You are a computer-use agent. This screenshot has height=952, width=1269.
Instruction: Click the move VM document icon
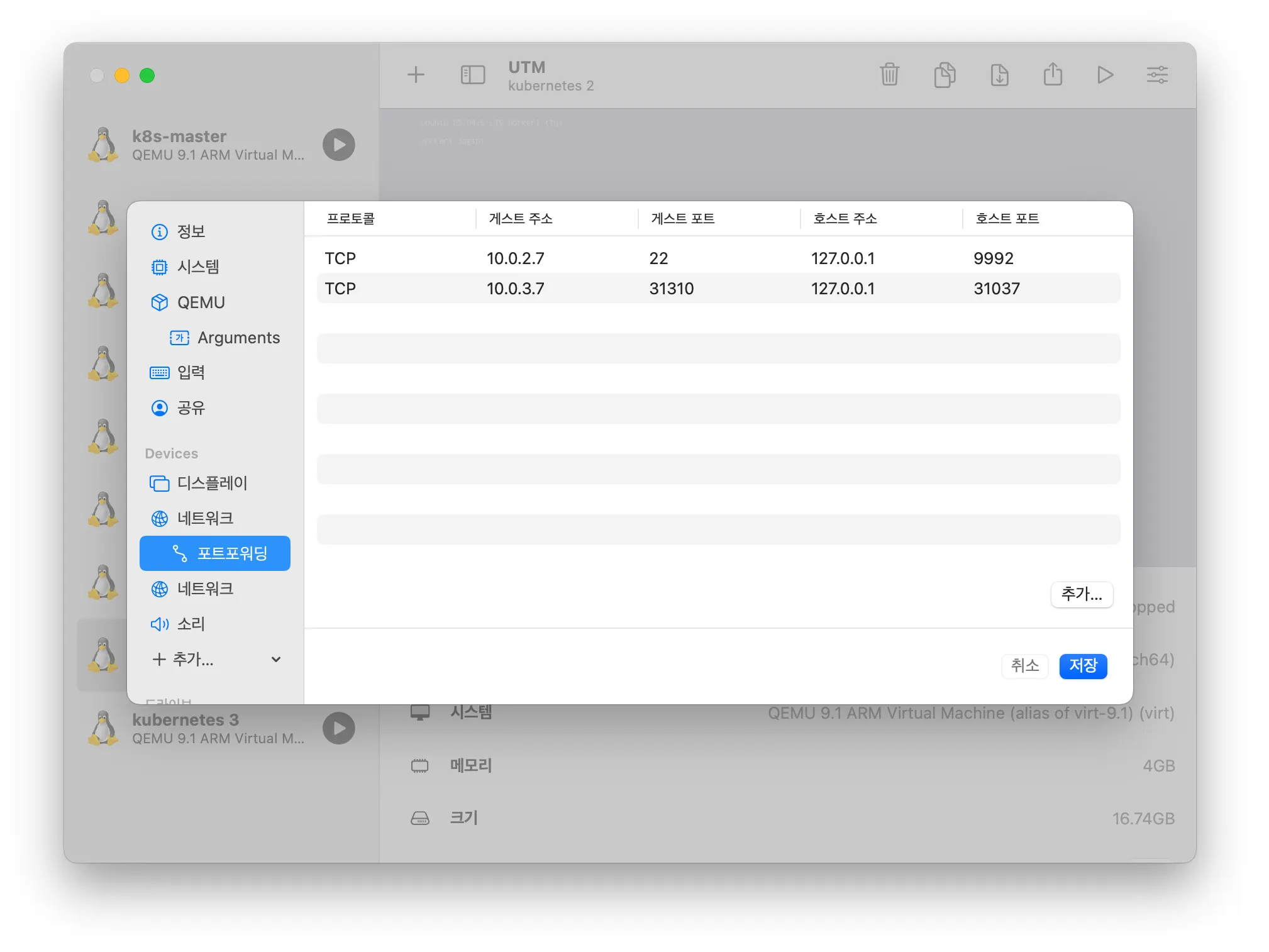pos(999,75)
